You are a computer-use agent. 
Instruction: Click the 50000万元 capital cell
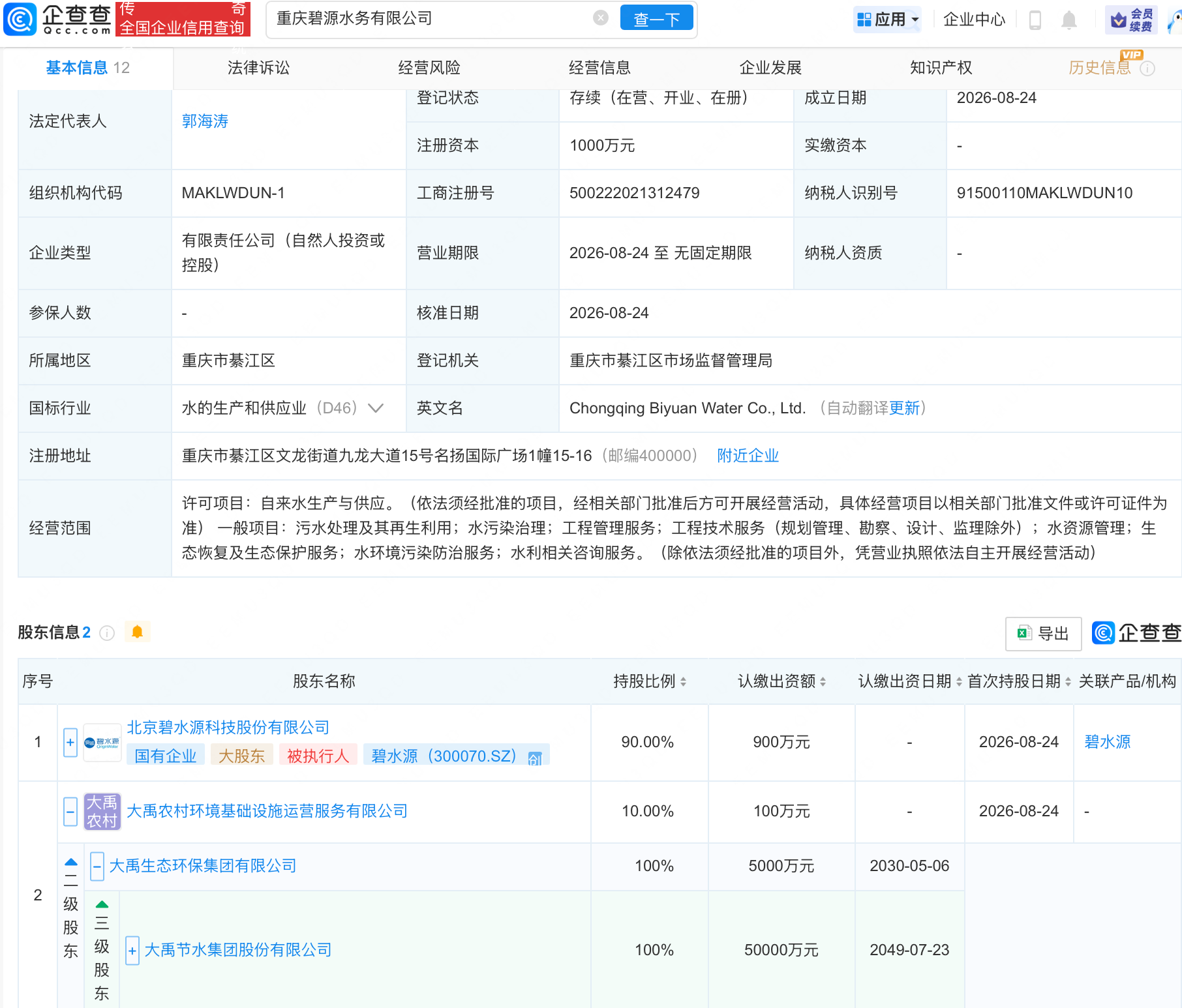[x=781, y=950]
